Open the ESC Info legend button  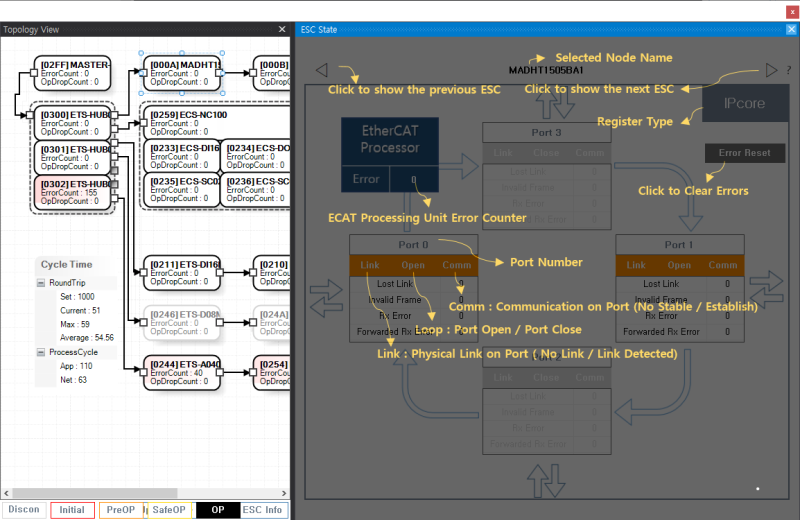tap(264, 510)
